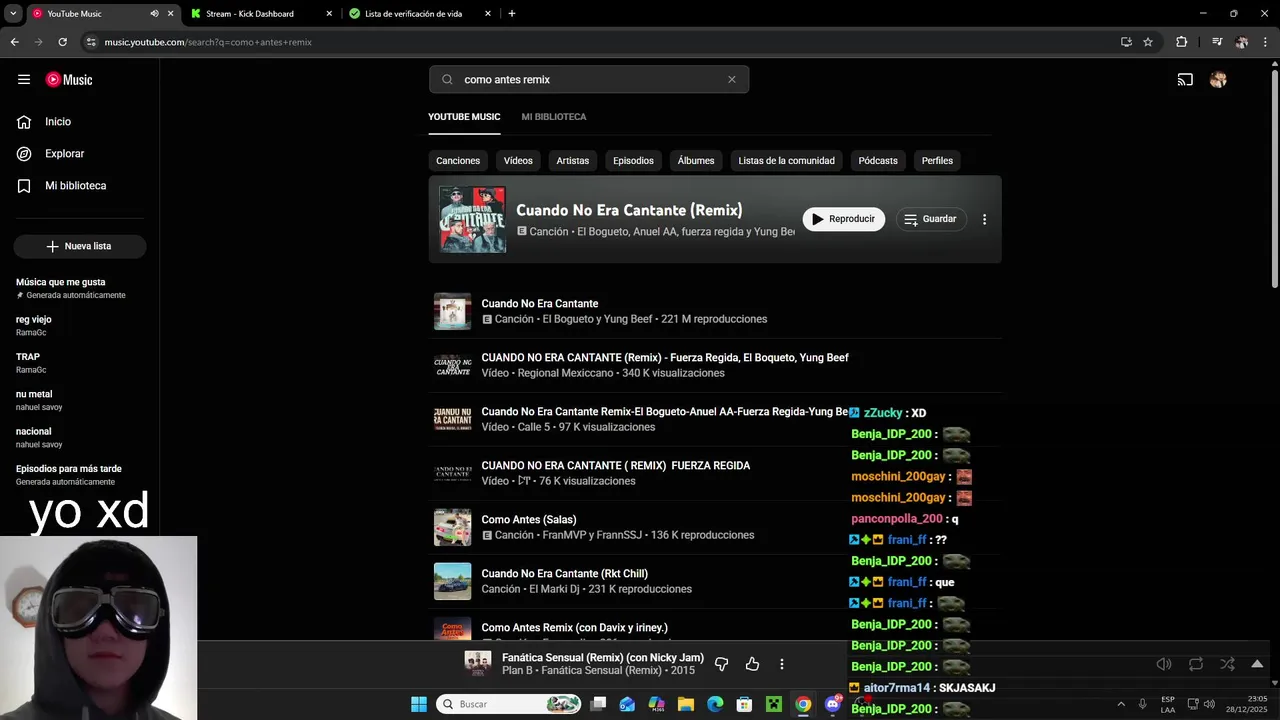
Task: Open the TRAP playlist
Action: tap(79, 362)
